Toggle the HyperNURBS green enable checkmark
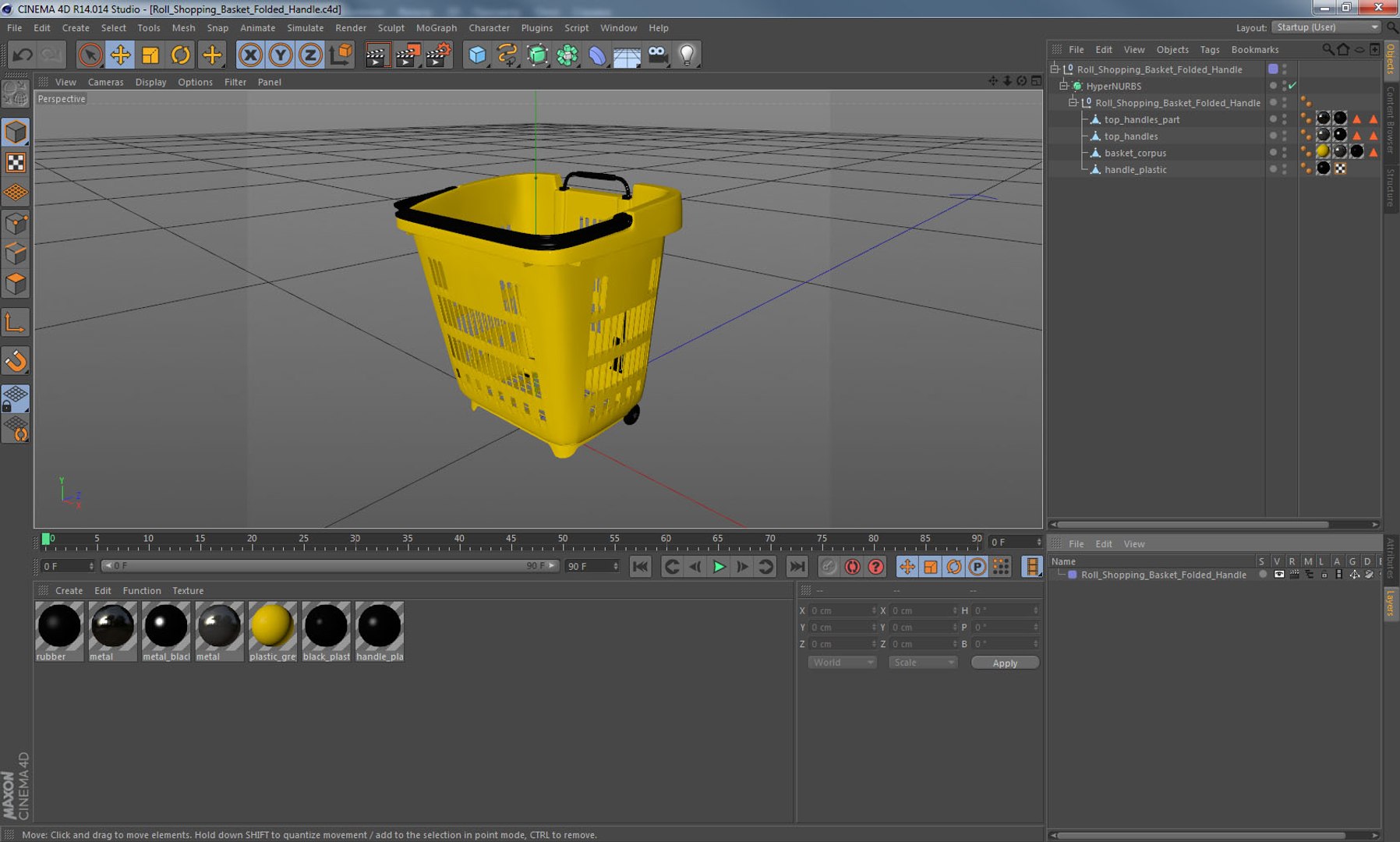This screenshot has width=1400, height=842. [x=1292, y=86]
